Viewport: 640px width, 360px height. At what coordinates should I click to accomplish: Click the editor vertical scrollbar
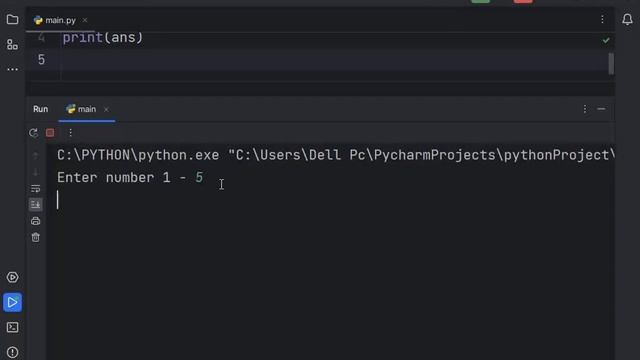click(611, 64)
